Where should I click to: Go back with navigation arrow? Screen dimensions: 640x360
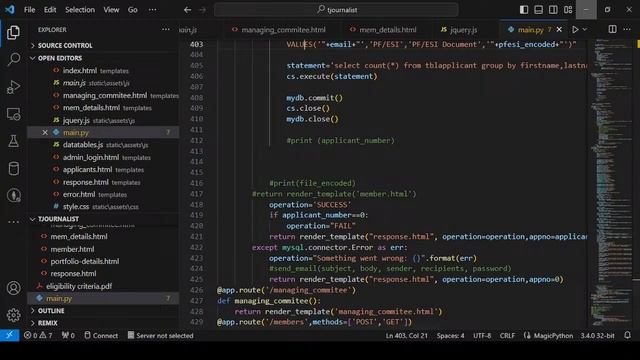pos(187,10)
